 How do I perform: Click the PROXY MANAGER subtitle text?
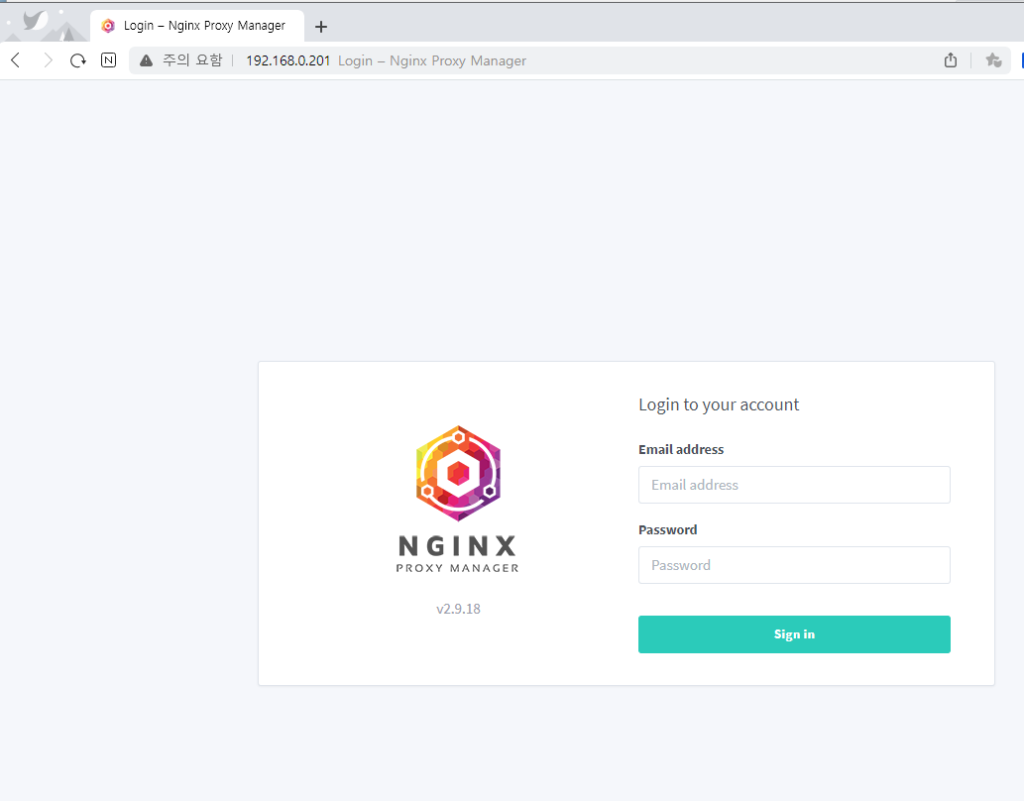click(457, 568)
